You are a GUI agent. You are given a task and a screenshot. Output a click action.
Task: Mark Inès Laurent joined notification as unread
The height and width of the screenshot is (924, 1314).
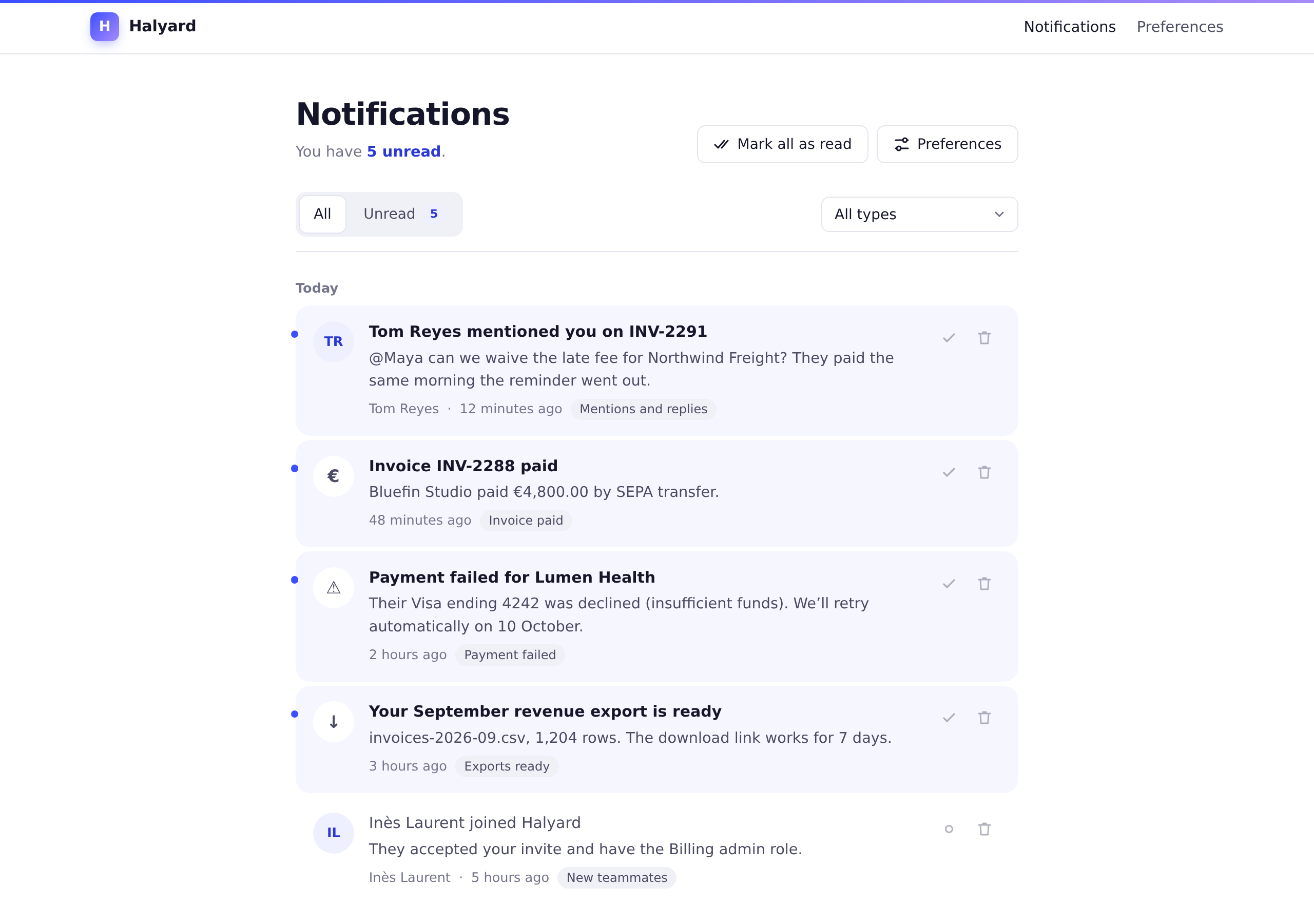point(949,829)
